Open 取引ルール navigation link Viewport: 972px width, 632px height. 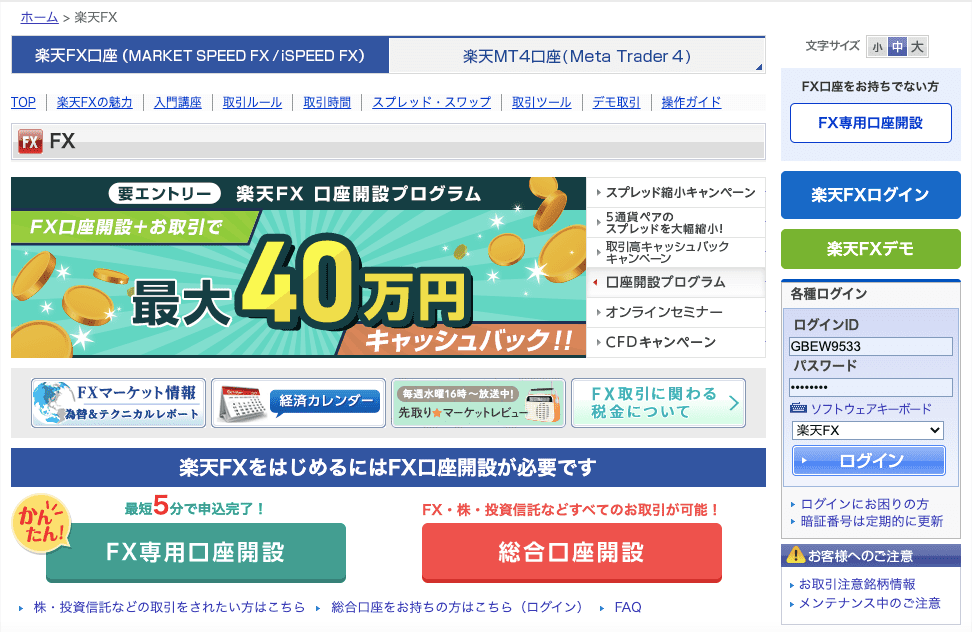[x=252, y=102]
